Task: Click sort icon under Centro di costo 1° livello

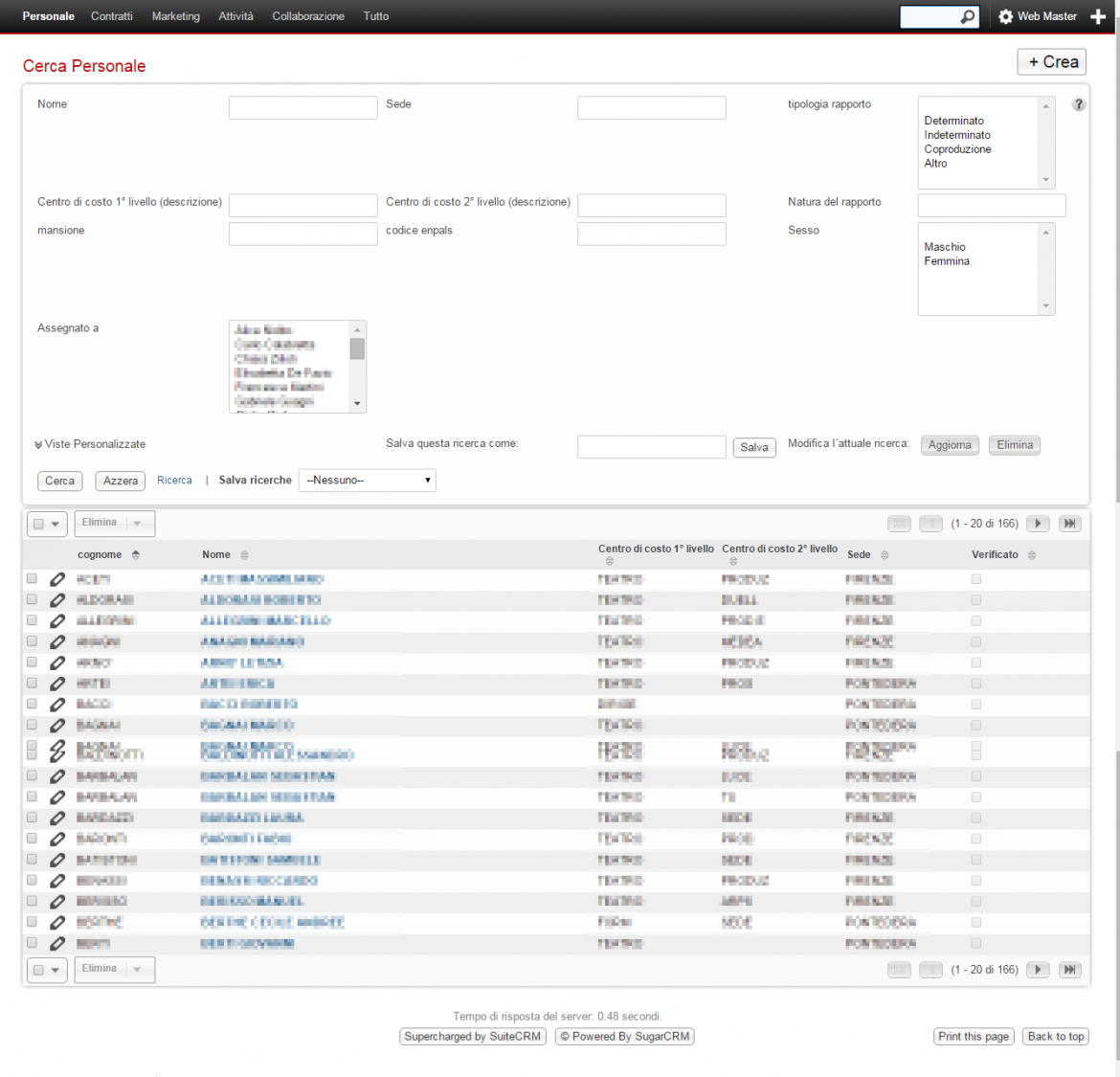Action: click(609, 561)
